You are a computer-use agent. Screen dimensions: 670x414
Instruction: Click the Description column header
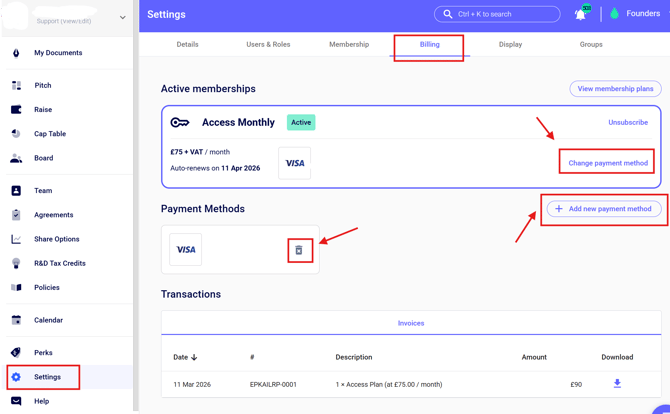tap(354, 357)
